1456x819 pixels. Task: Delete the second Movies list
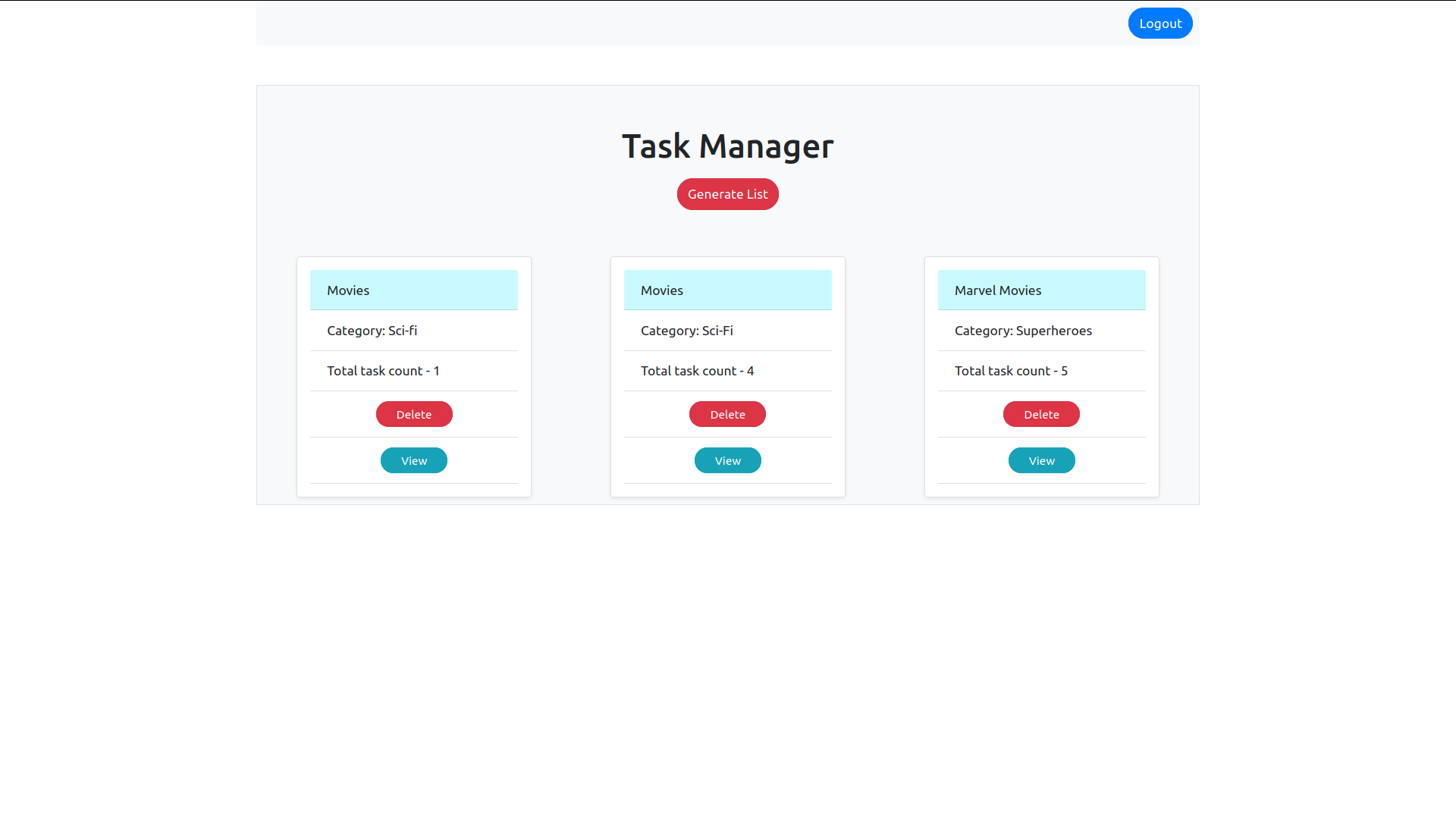point(727,413)
